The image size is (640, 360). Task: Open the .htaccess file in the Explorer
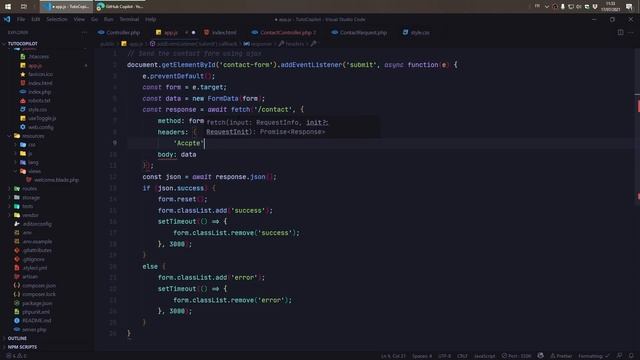pyautogui.click(x=38, y=57)
